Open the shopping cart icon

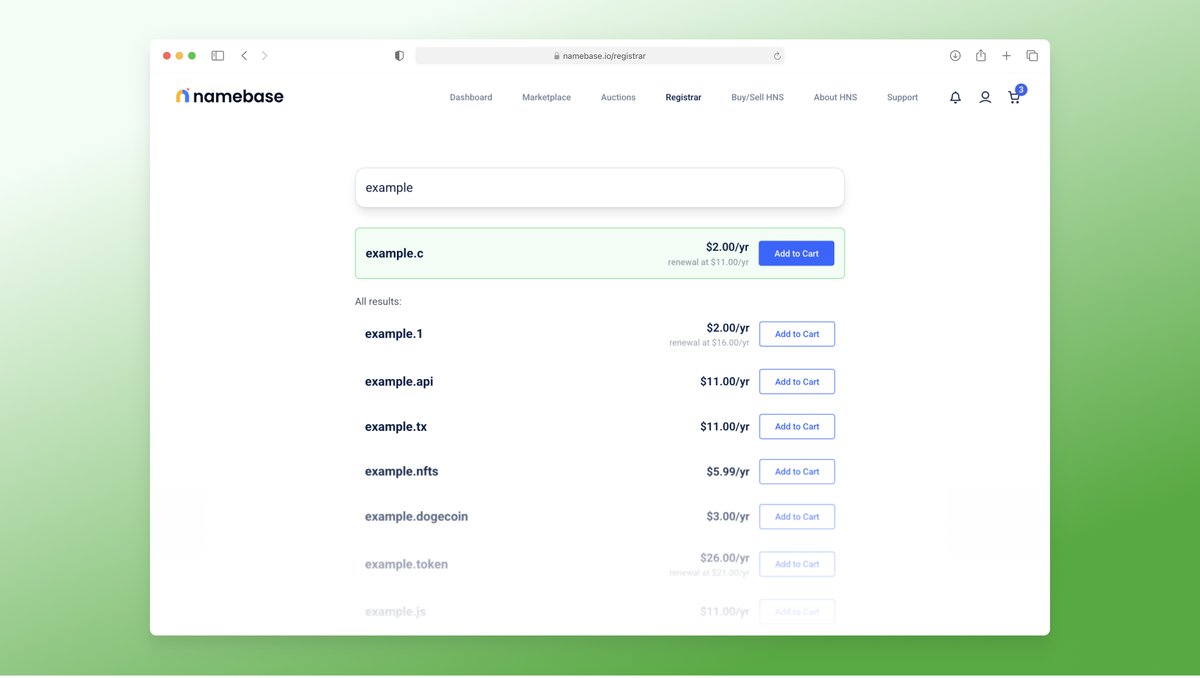click(1014, 98)
